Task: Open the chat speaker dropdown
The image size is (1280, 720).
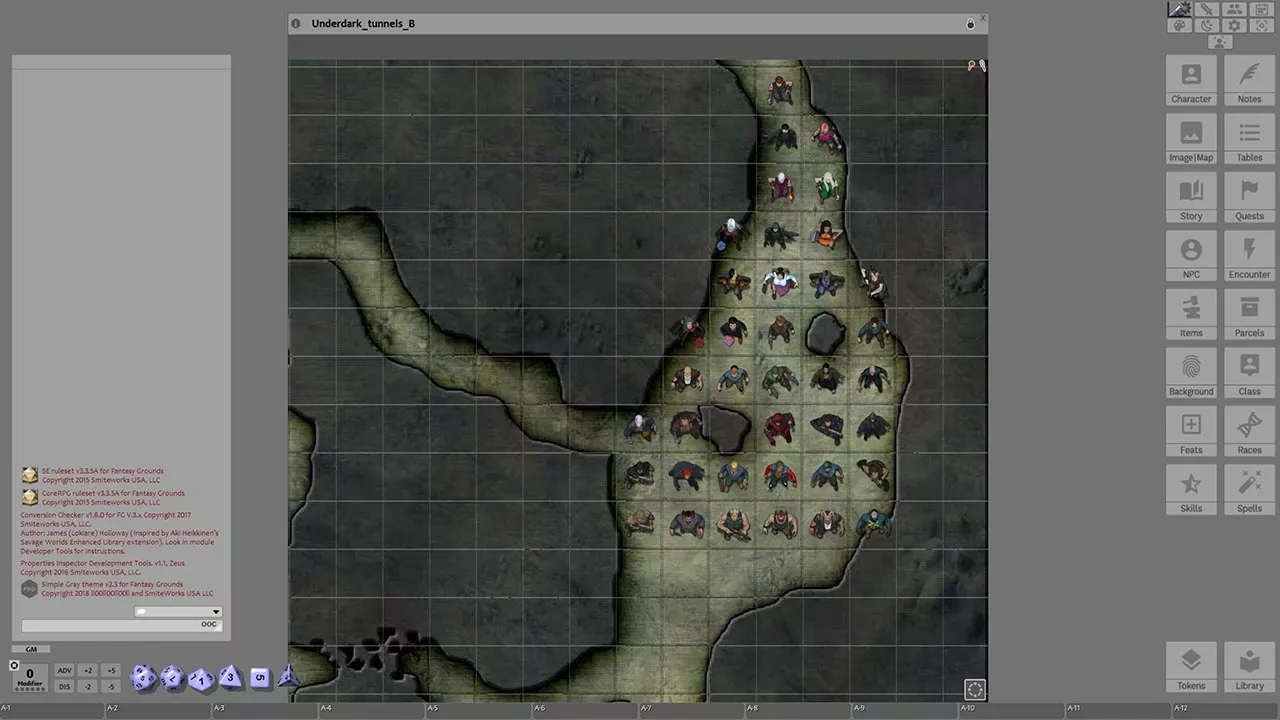Action: click(x=178, y=611)
